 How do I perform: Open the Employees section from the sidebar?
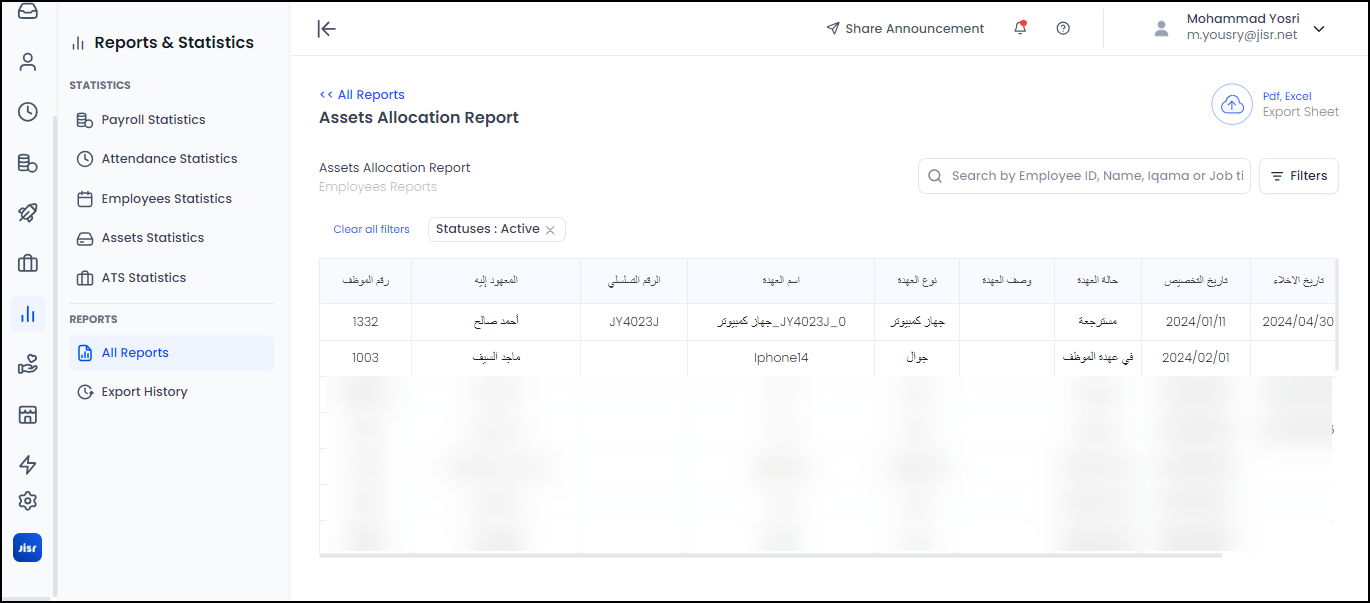pyautogui.click(x=27, y=61)
